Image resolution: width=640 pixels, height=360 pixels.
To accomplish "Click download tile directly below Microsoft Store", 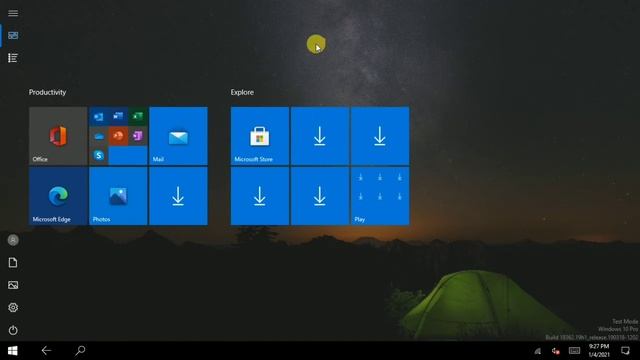I will click(x=260, y=196).
